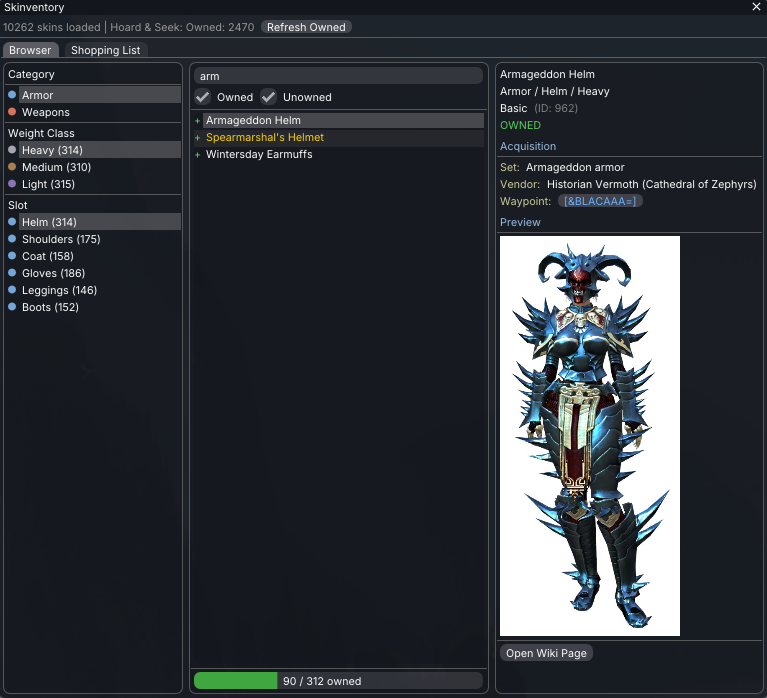767x698 pixels.
Task: Click the Armageddon Helm detail panel title
Action: (x=547, y=74)
